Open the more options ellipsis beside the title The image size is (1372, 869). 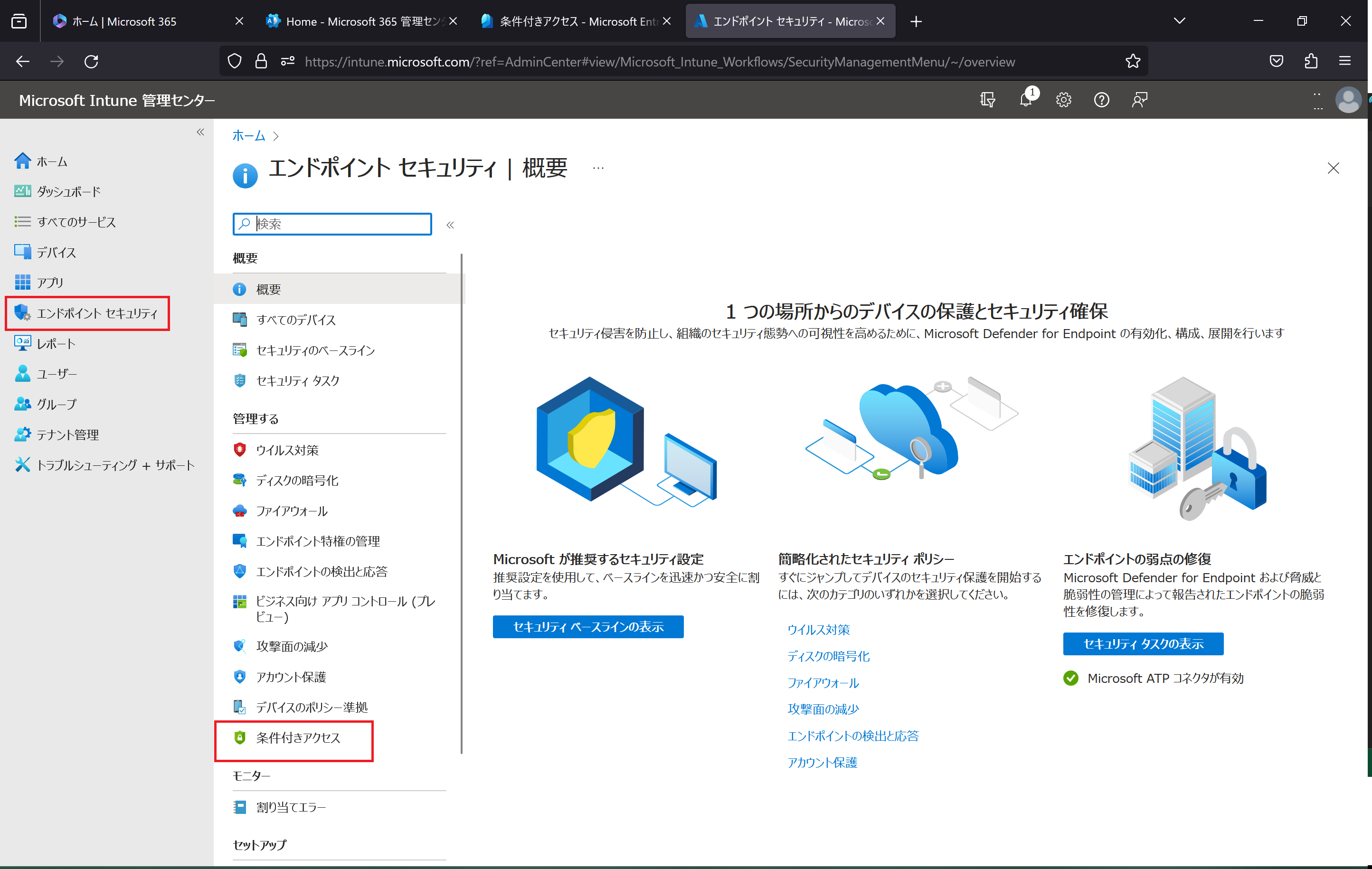tap(598, 168)
